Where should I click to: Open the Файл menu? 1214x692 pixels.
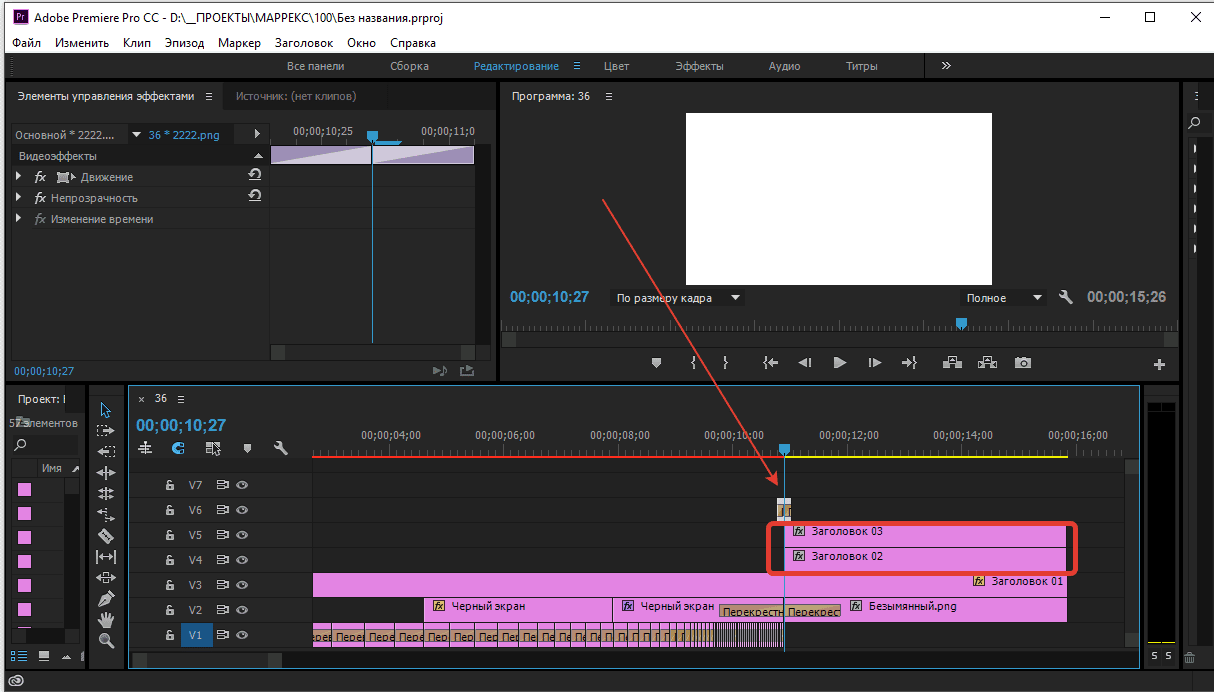[x=27, y=43]
